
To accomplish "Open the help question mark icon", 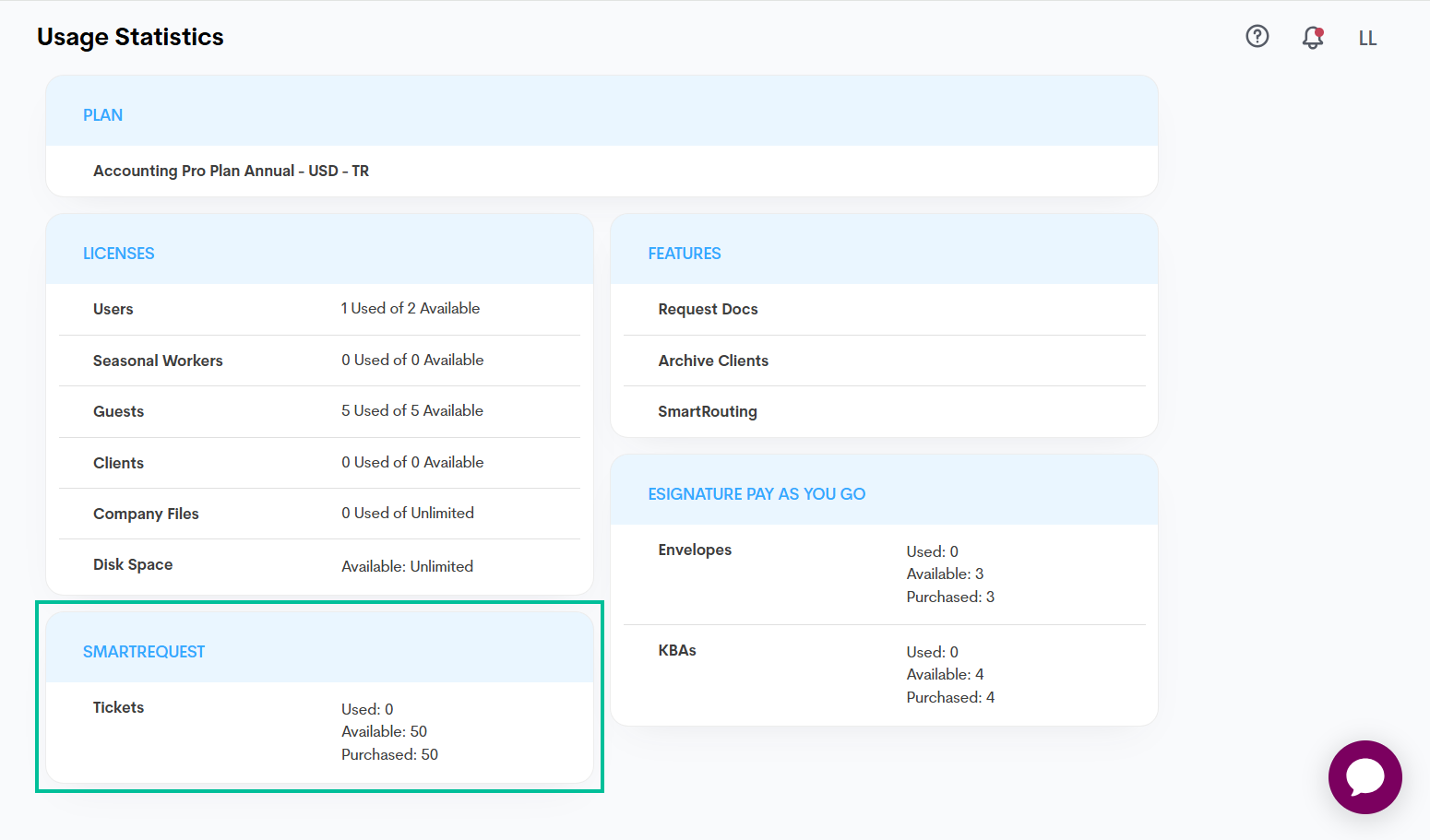I will tap(1257, 36).
